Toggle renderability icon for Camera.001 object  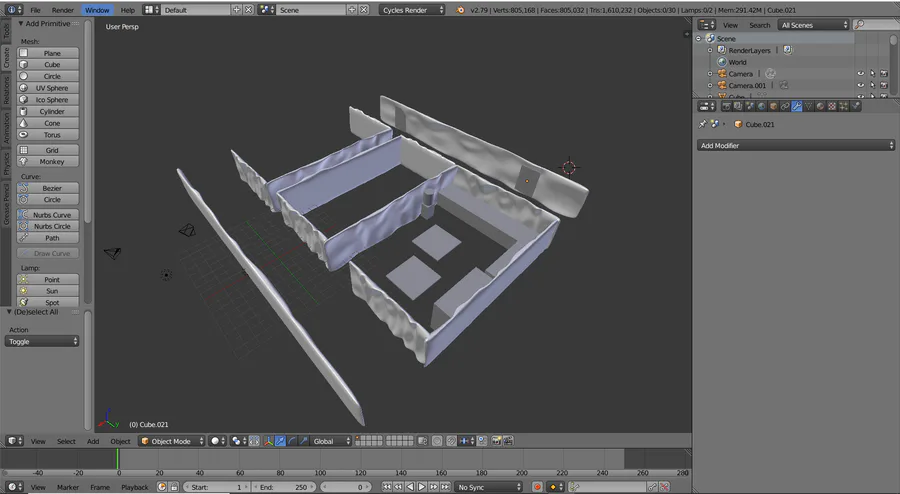point(884,85)
